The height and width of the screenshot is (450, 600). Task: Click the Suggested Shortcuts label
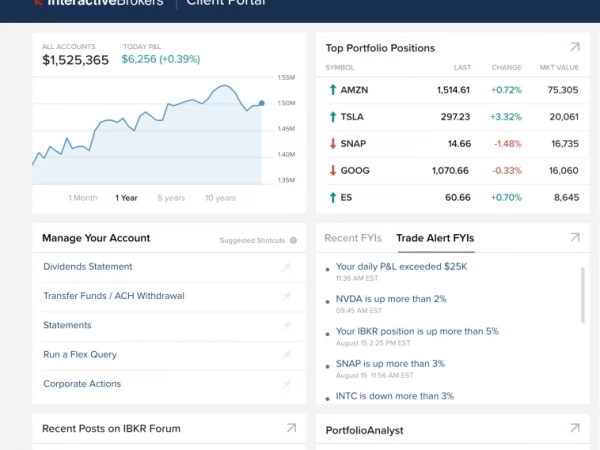(x=252, y=240)
